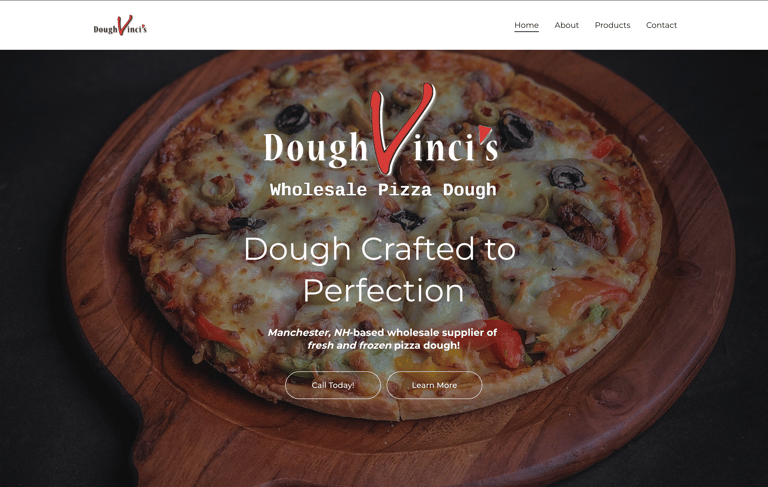The width and height of the screenshot is (768, 487).
Task: Click the Call Today! button
Action: point(333,385)
